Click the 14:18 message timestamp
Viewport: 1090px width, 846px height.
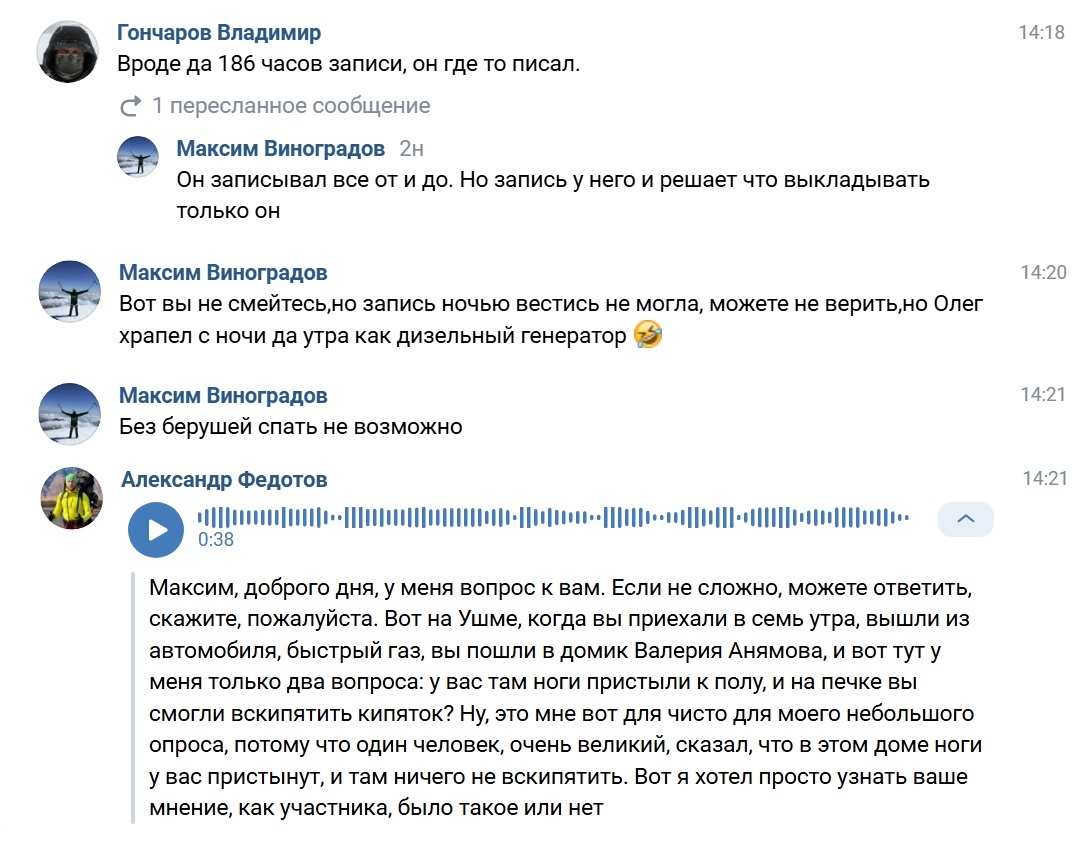pyautogui.click(x=1041, y=33)
